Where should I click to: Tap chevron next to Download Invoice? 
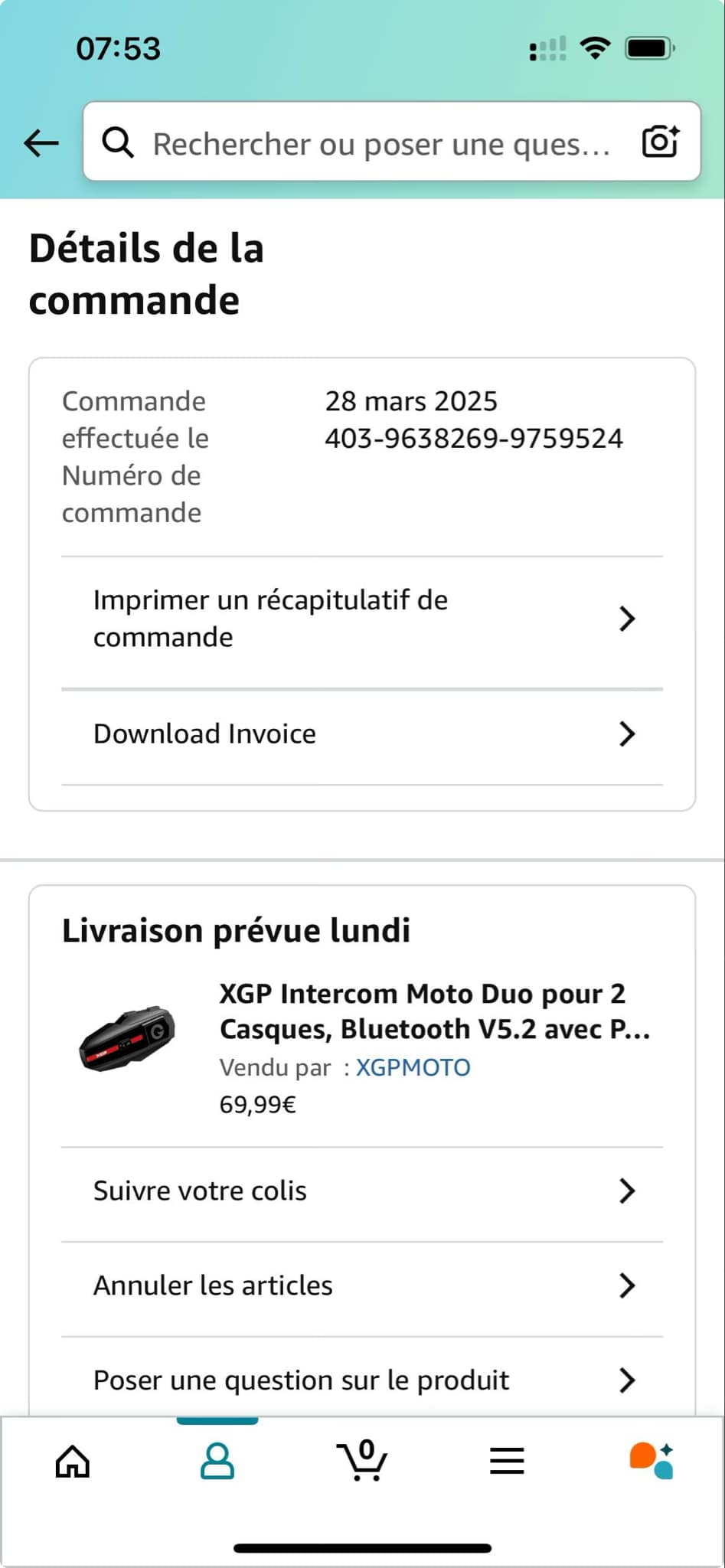tap(627, 733)
